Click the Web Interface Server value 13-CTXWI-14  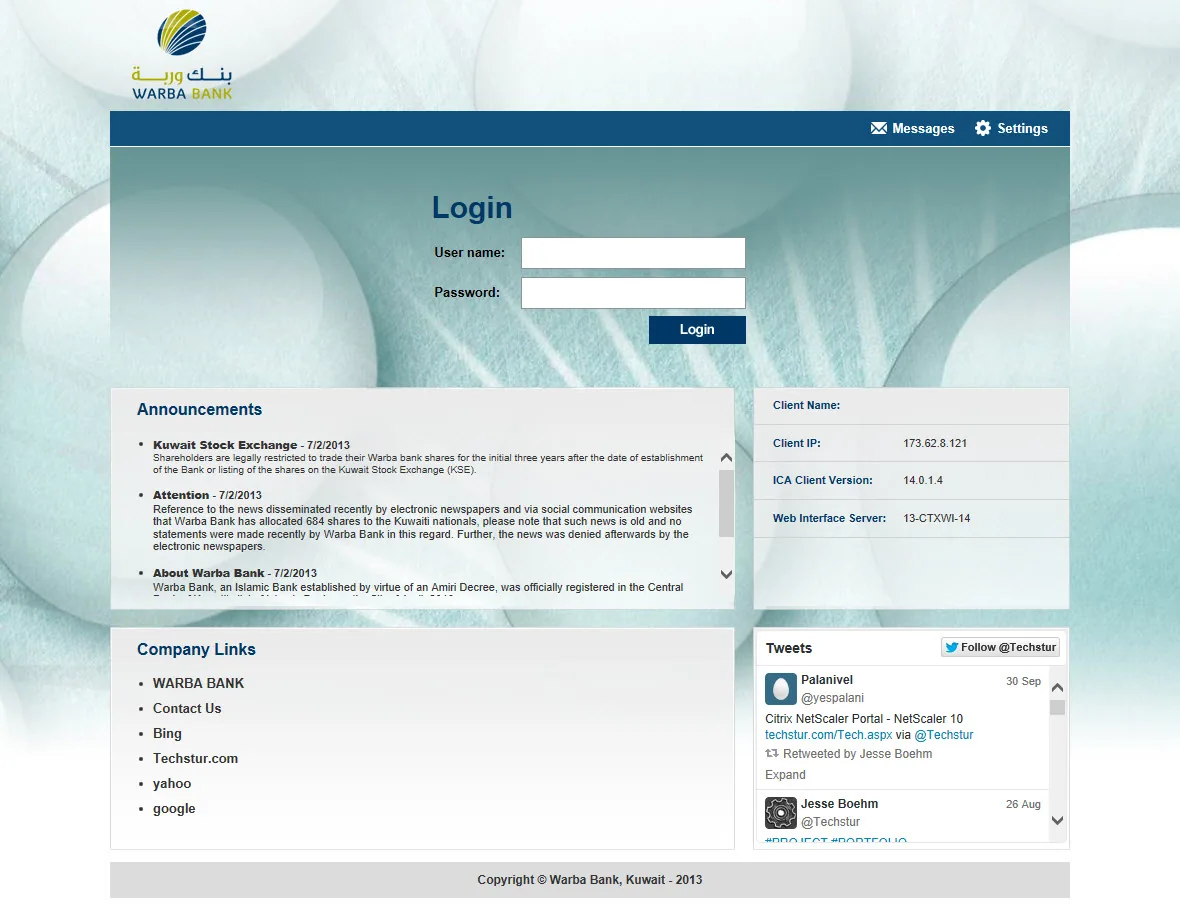pos(936,518)
